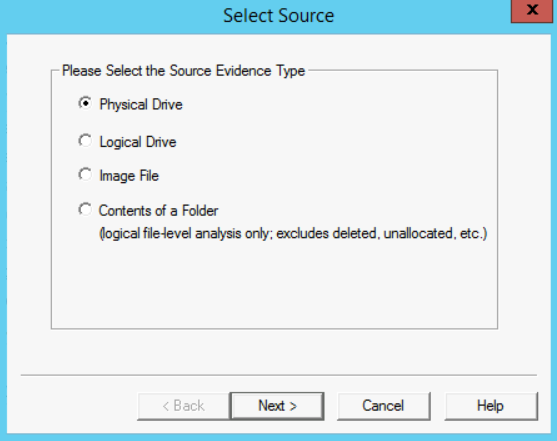The height and width of the screenshot is (441, 557).
Task: Click the 'Select Source' title bar text
Action: [279, 16]
